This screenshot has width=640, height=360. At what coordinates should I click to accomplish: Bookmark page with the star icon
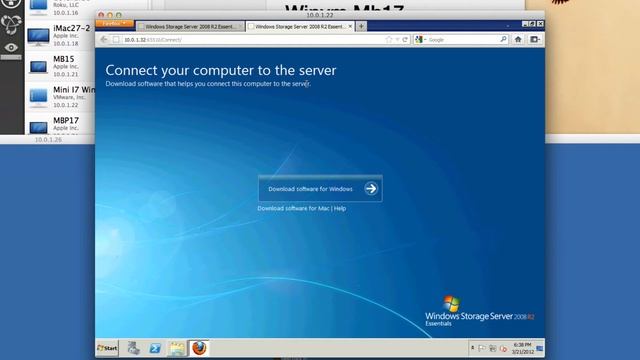[x=389, y=40]
